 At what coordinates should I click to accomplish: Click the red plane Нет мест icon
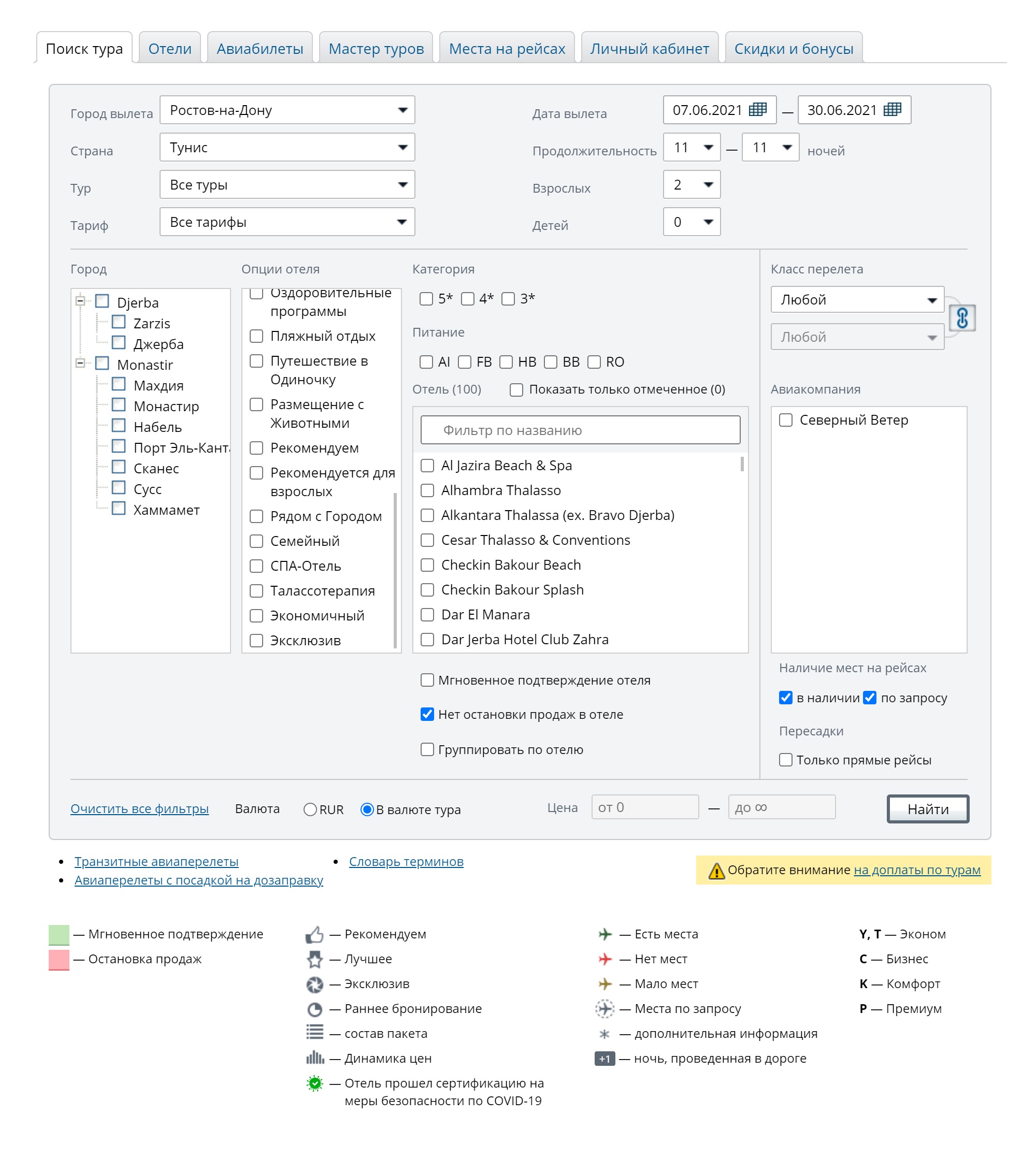click(x=605, y=960)
